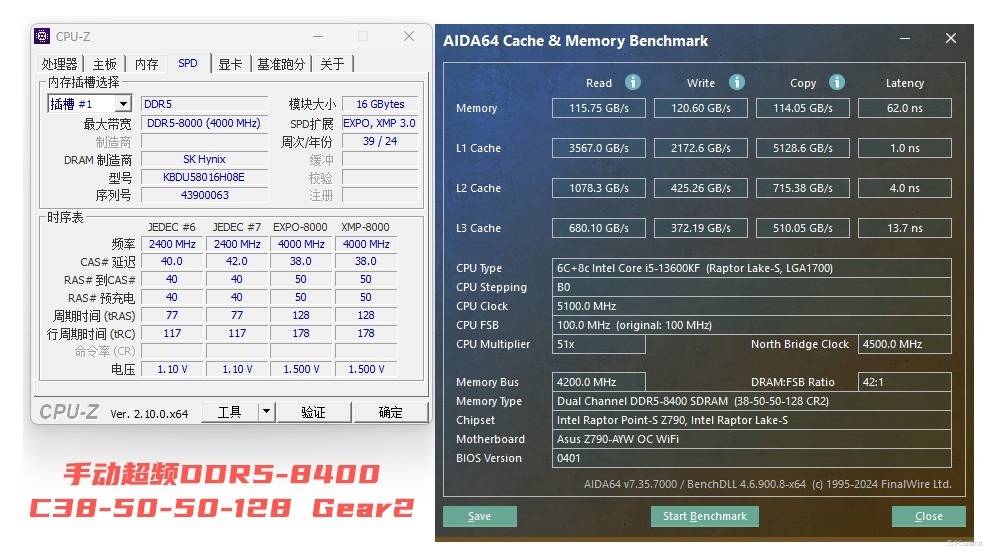This screenshot has height=559, width=995.
Task: Click the CPU Stepping value B0
Action: (x=751, y=287)
